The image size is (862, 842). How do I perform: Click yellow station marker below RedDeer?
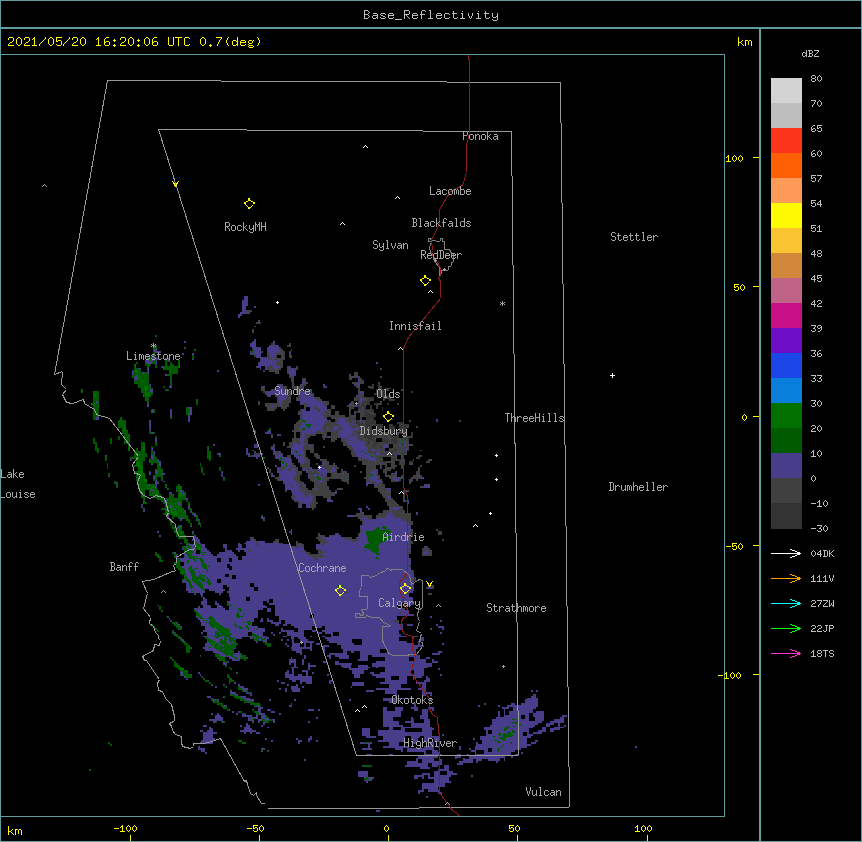pyautogui.click(x=425, y=281)
